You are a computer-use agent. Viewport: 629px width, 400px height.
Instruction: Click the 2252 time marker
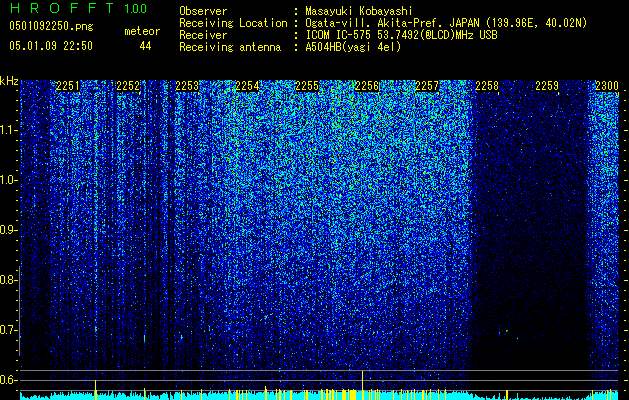pyautogui.click(x=128, y=86)
